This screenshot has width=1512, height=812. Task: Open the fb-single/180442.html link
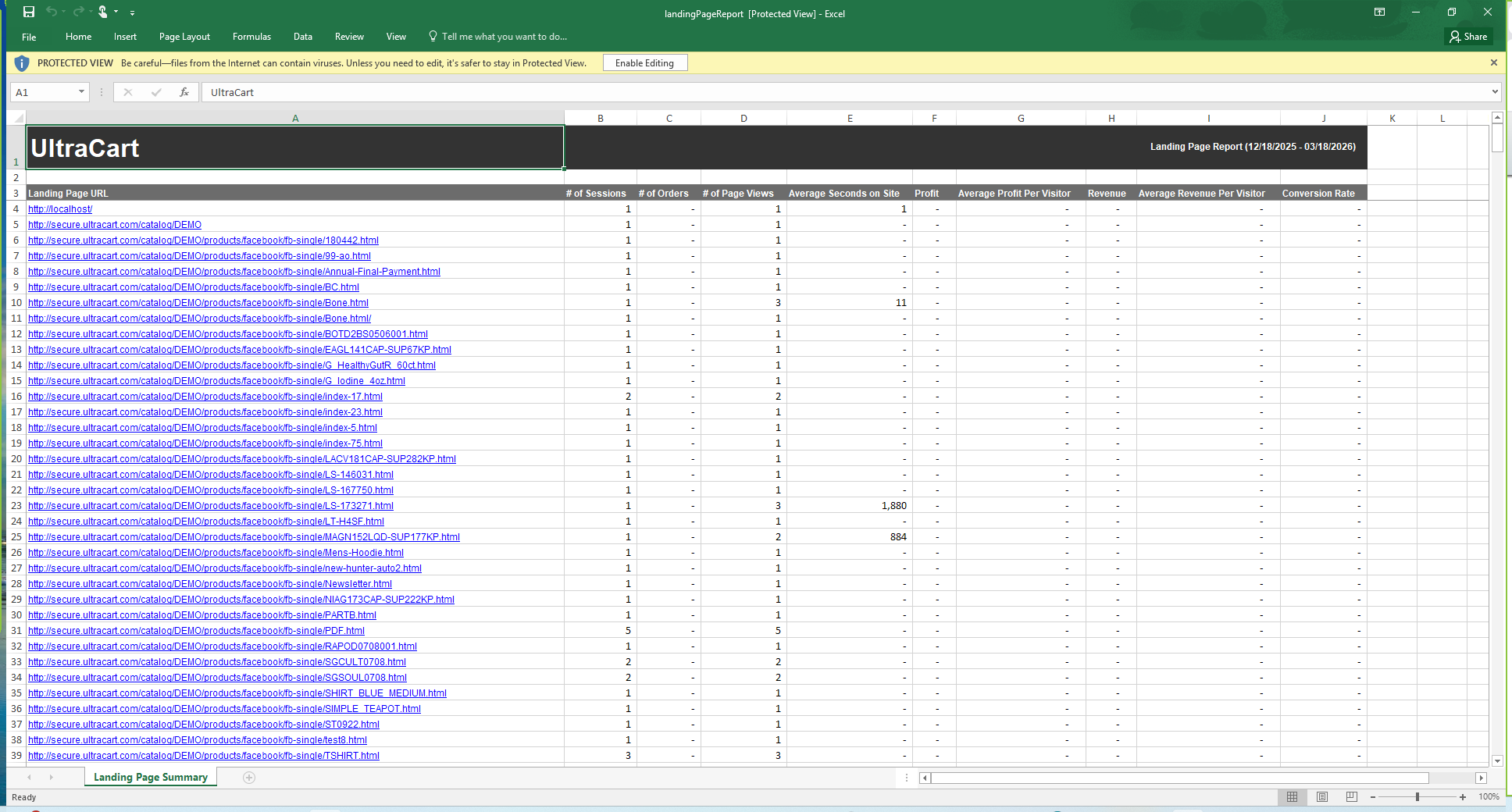203,240
